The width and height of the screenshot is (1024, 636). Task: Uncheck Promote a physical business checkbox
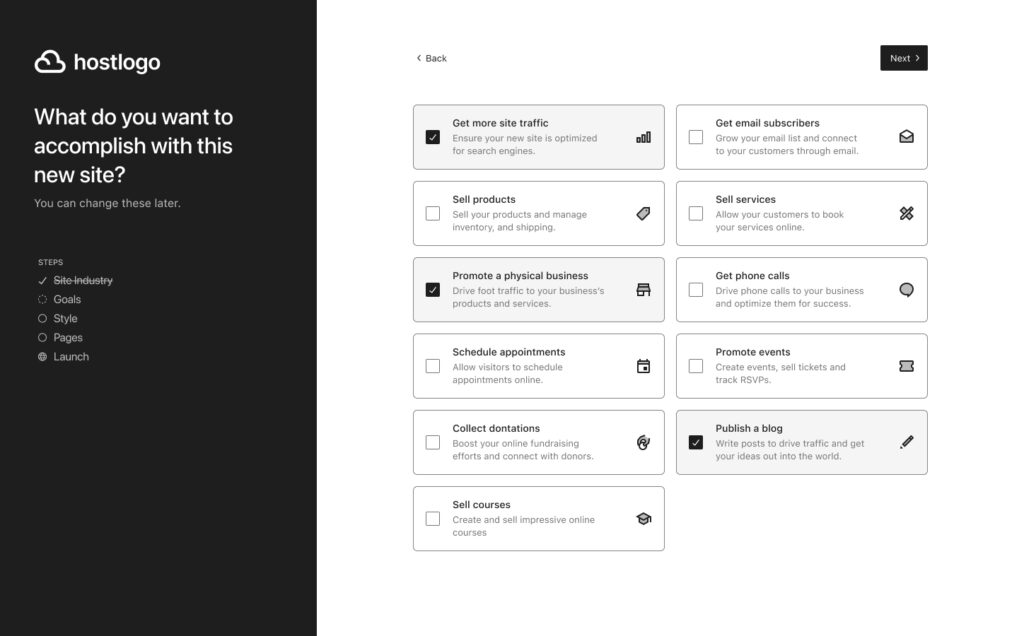tap(432, 290)
